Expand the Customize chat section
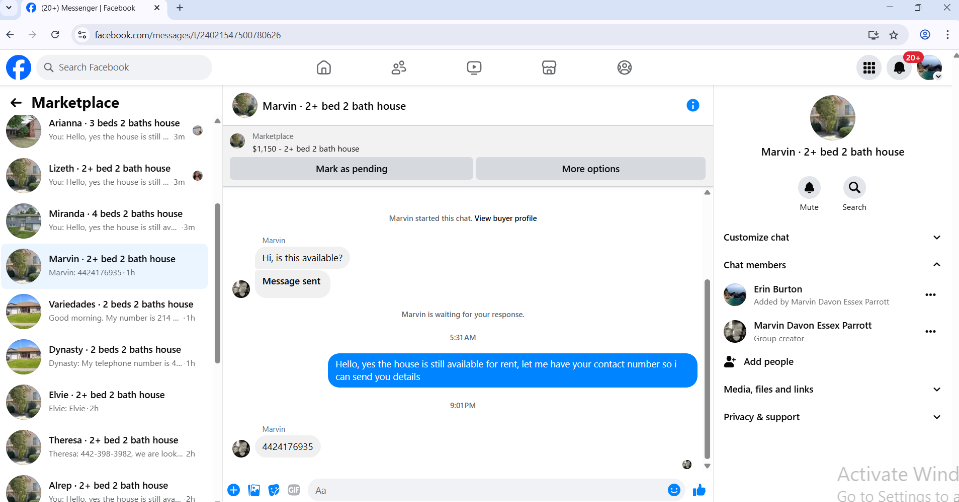959x502 pixels. point(832,237)
